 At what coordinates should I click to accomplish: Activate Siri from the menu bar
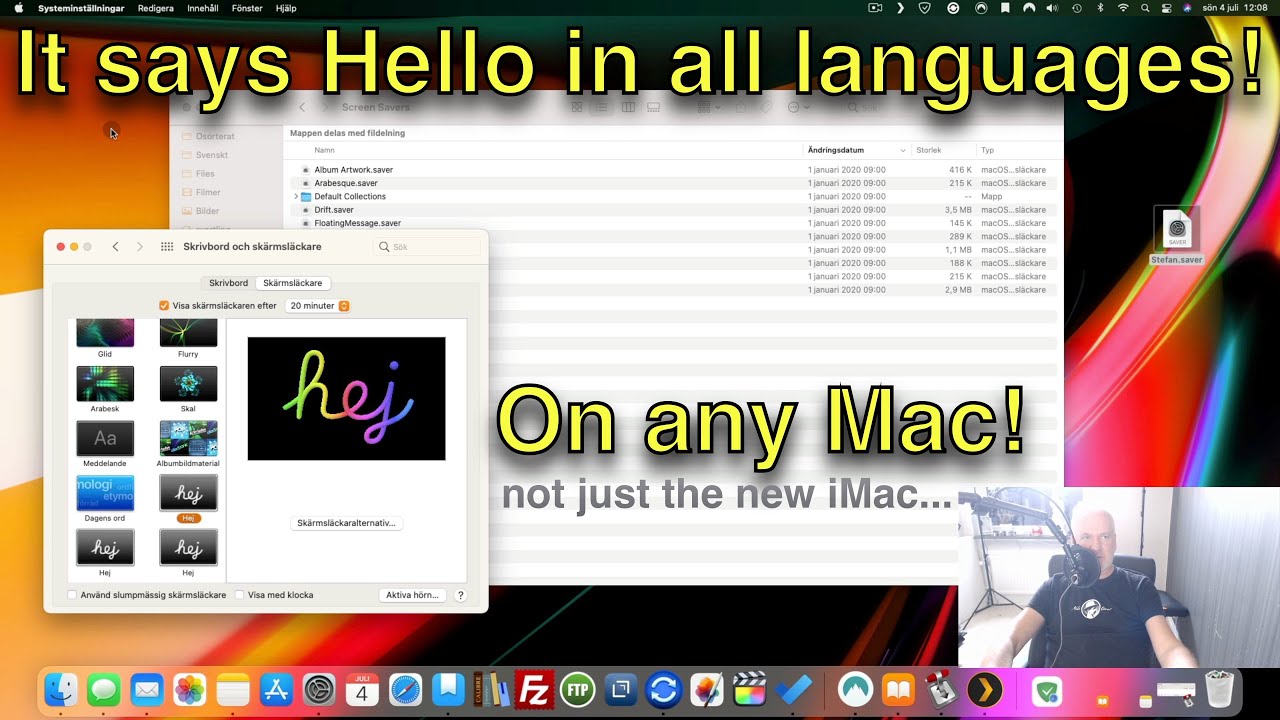1187,8
